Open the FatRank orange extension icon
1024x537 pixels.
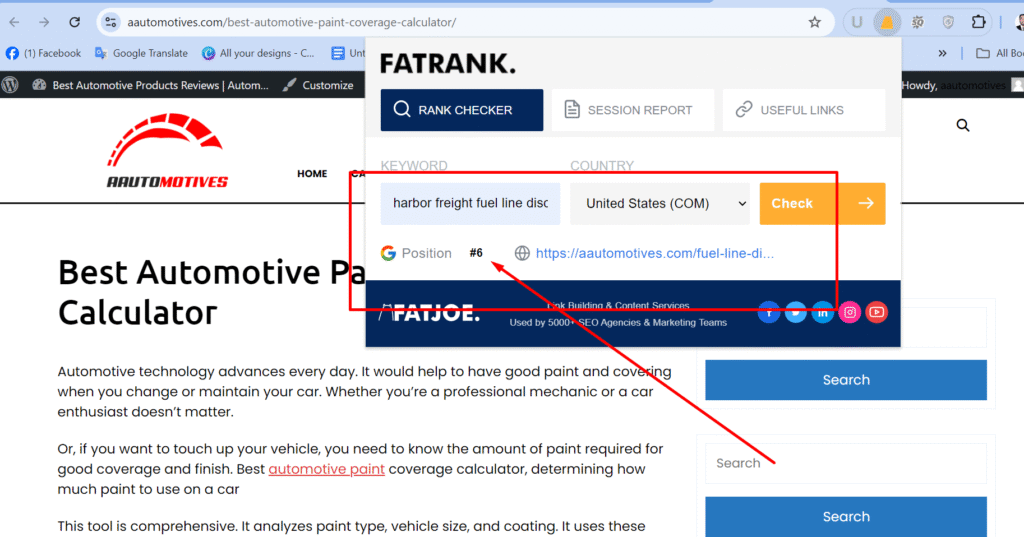(x=887, y=22)
